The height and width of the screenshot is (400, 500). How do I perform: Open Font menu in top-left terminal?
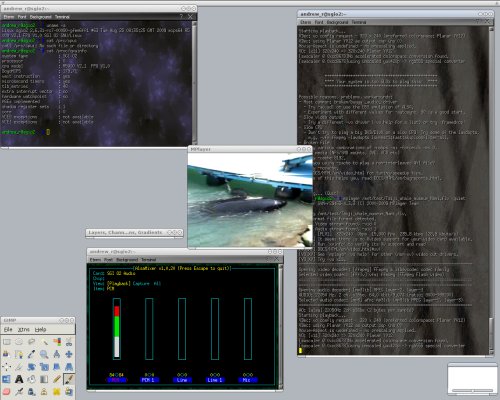tap(22, 17)
